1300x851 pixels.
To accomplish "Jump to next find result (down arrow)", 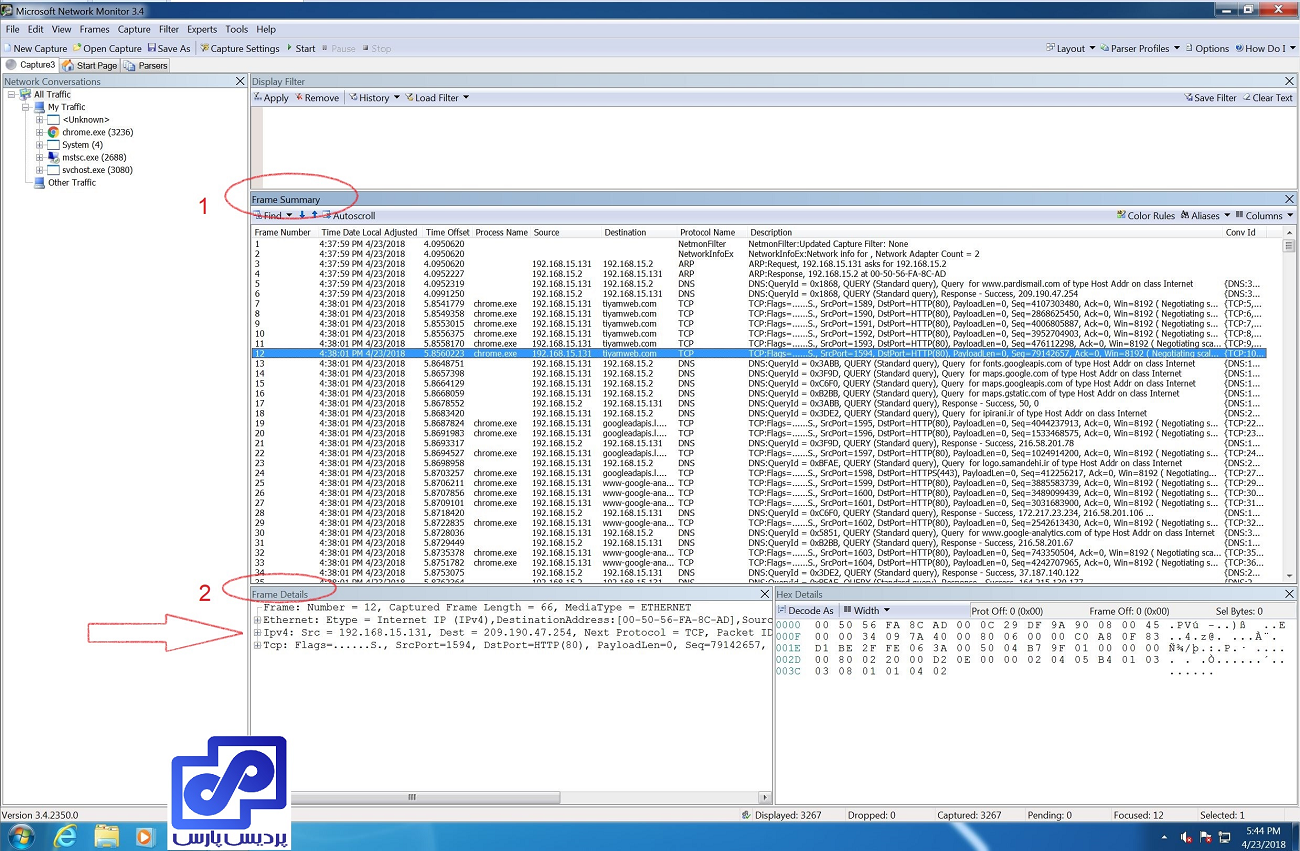I will [x=303, y=215].
